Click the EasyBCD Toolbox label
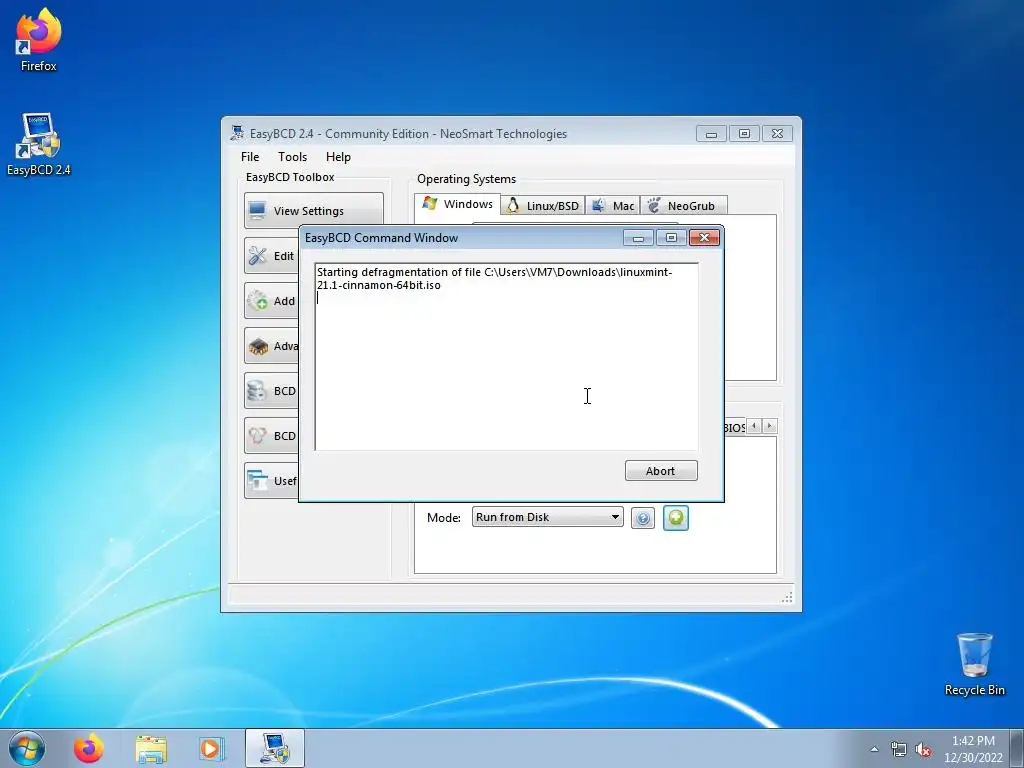1024x768 pixels. coord(290,177)
